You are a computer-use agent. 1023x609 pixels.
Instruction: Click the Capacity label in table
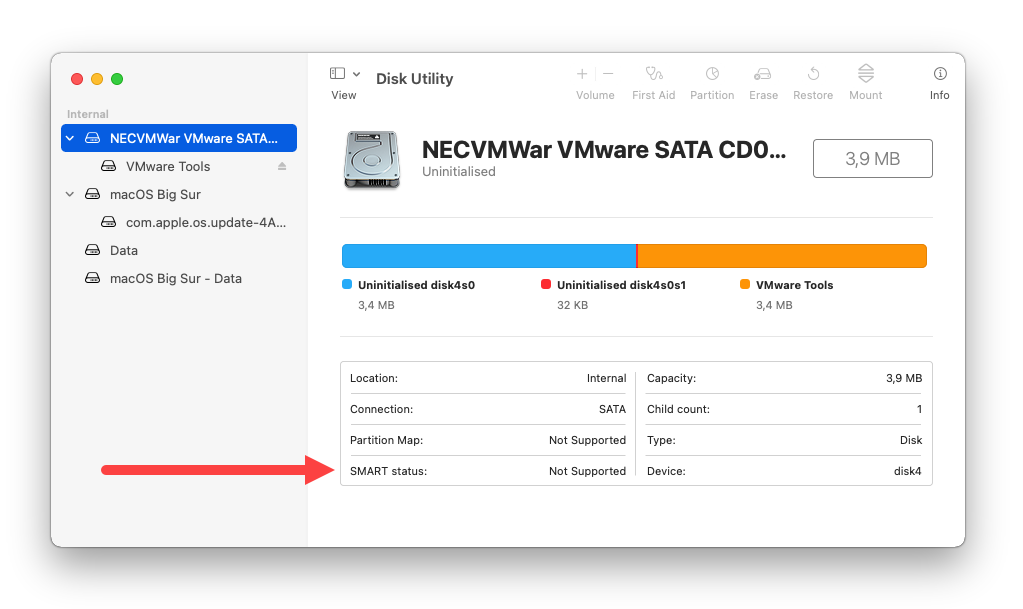(671, 378)
